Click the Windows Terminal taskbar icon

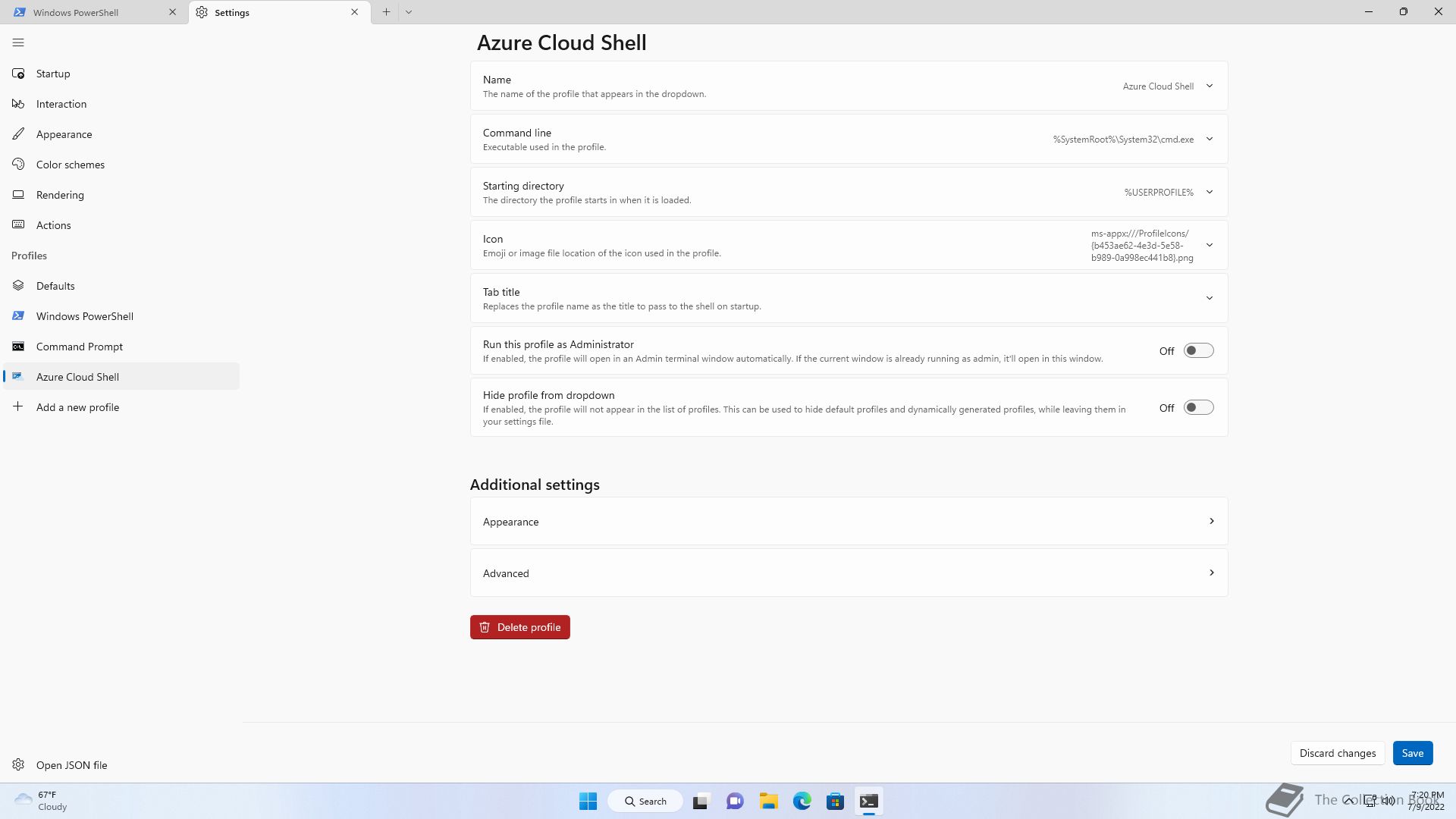tap(869, 801)
